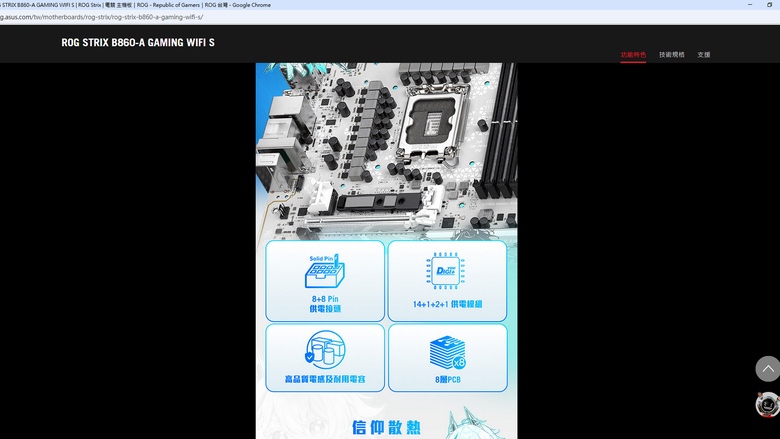The height and width of the screenshot is (439, 780).
Task: Click the capacitors with shield icon
Action: [325, 350]
